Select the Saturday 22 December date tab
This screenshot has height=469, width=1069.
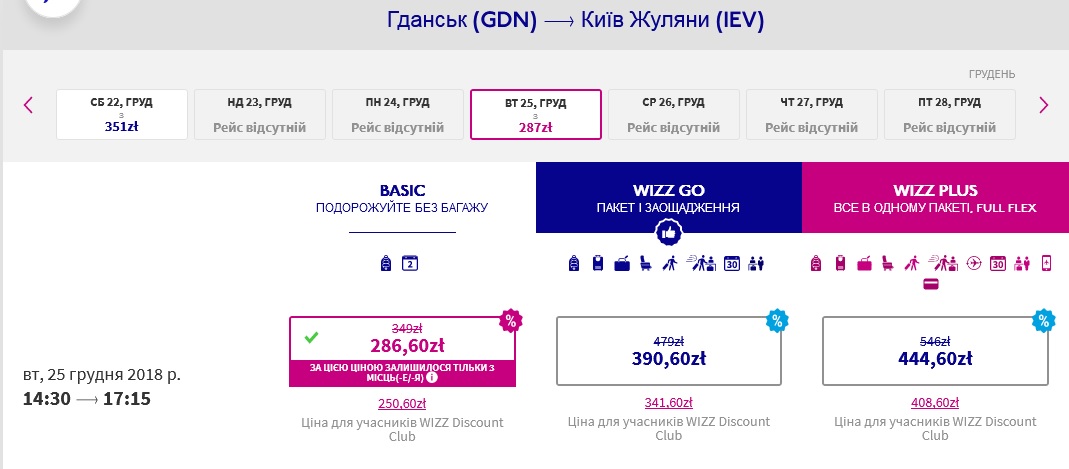(121, 115)
